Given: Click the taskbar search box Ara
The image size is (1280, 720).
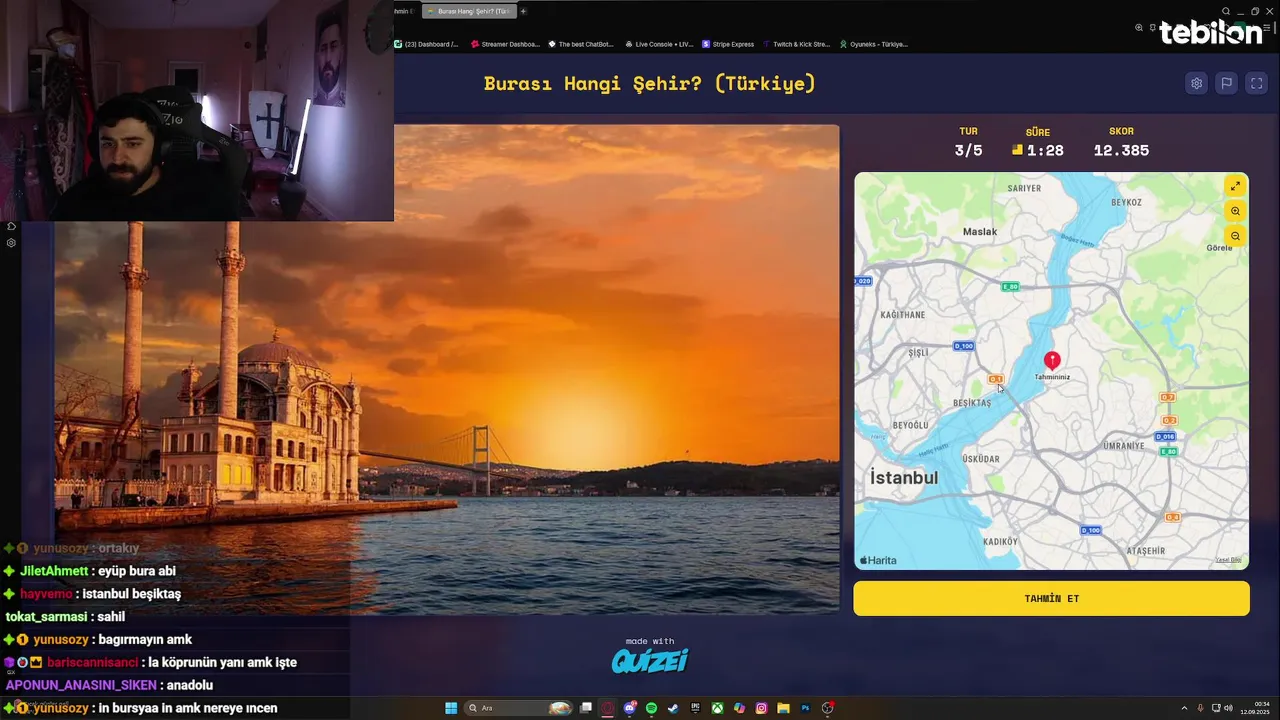Looking at the screenshot, I should (519, 708).
